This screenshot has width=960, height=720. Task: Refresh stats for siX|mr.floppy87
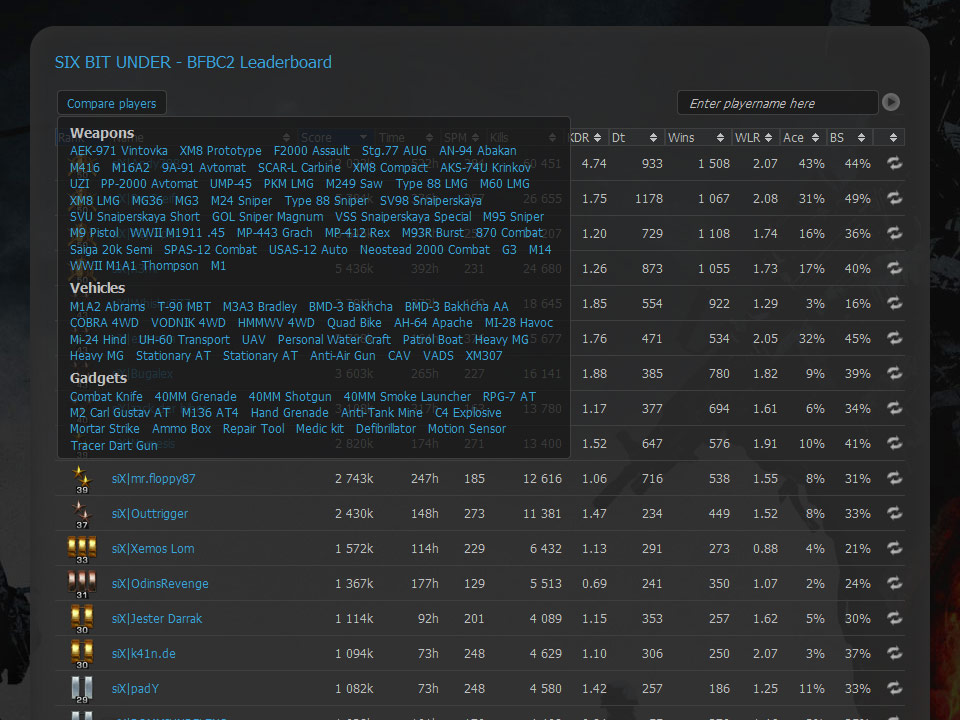tap(894, 478)
